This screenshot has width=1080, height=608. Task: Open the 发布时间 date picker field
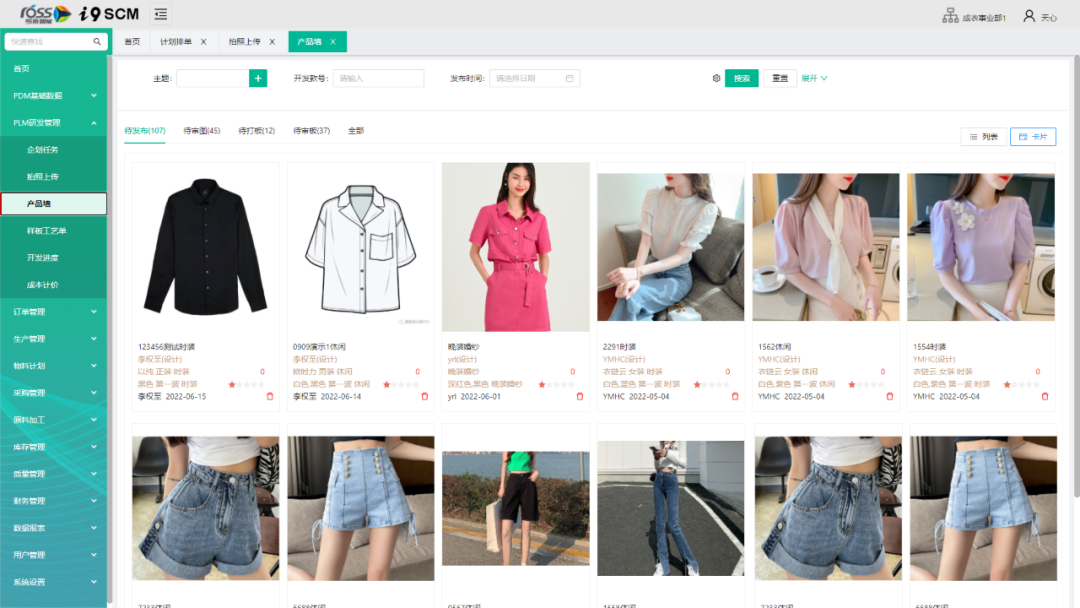534,78
